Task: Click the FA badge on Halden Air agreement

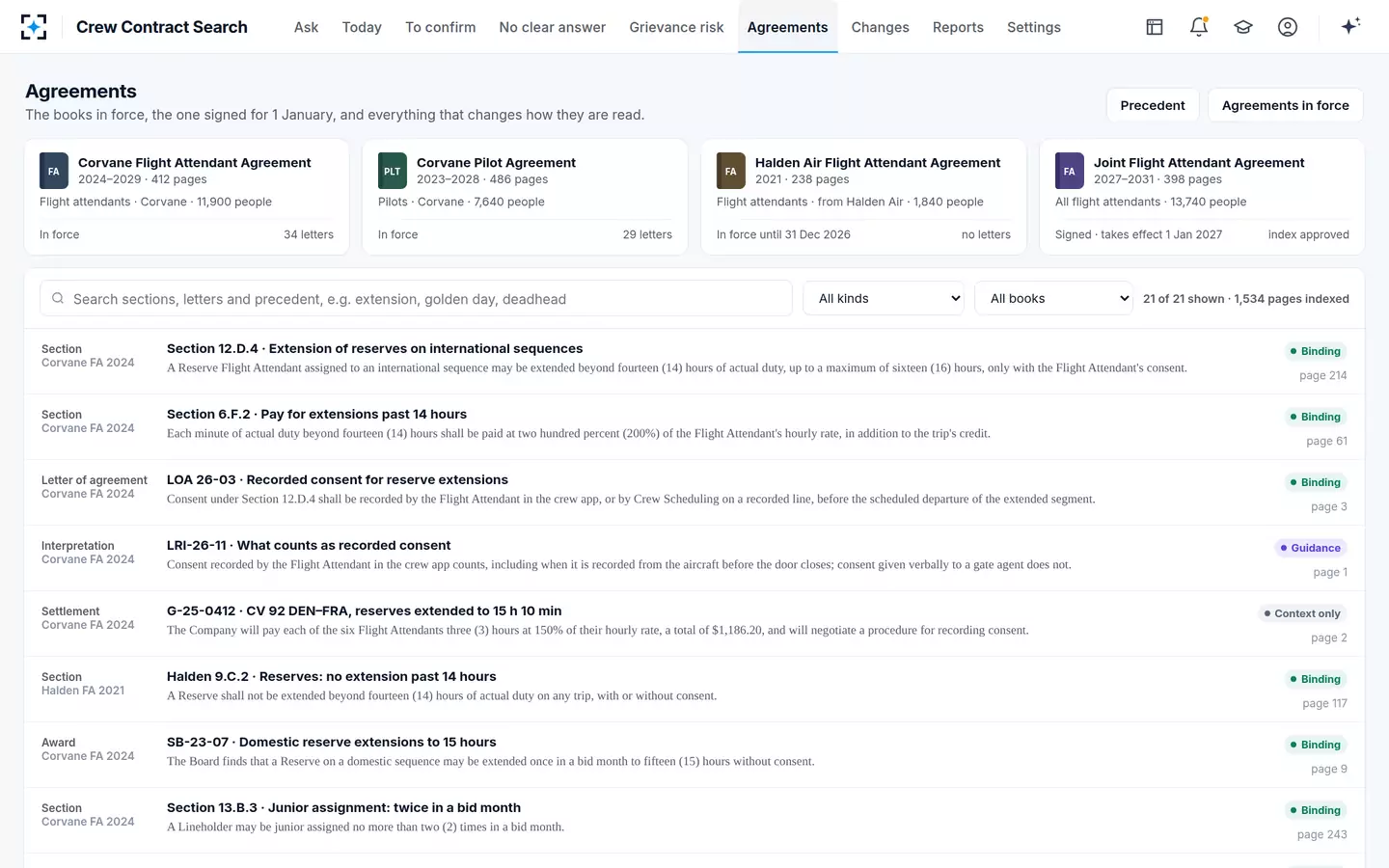Action: [731, 171]
